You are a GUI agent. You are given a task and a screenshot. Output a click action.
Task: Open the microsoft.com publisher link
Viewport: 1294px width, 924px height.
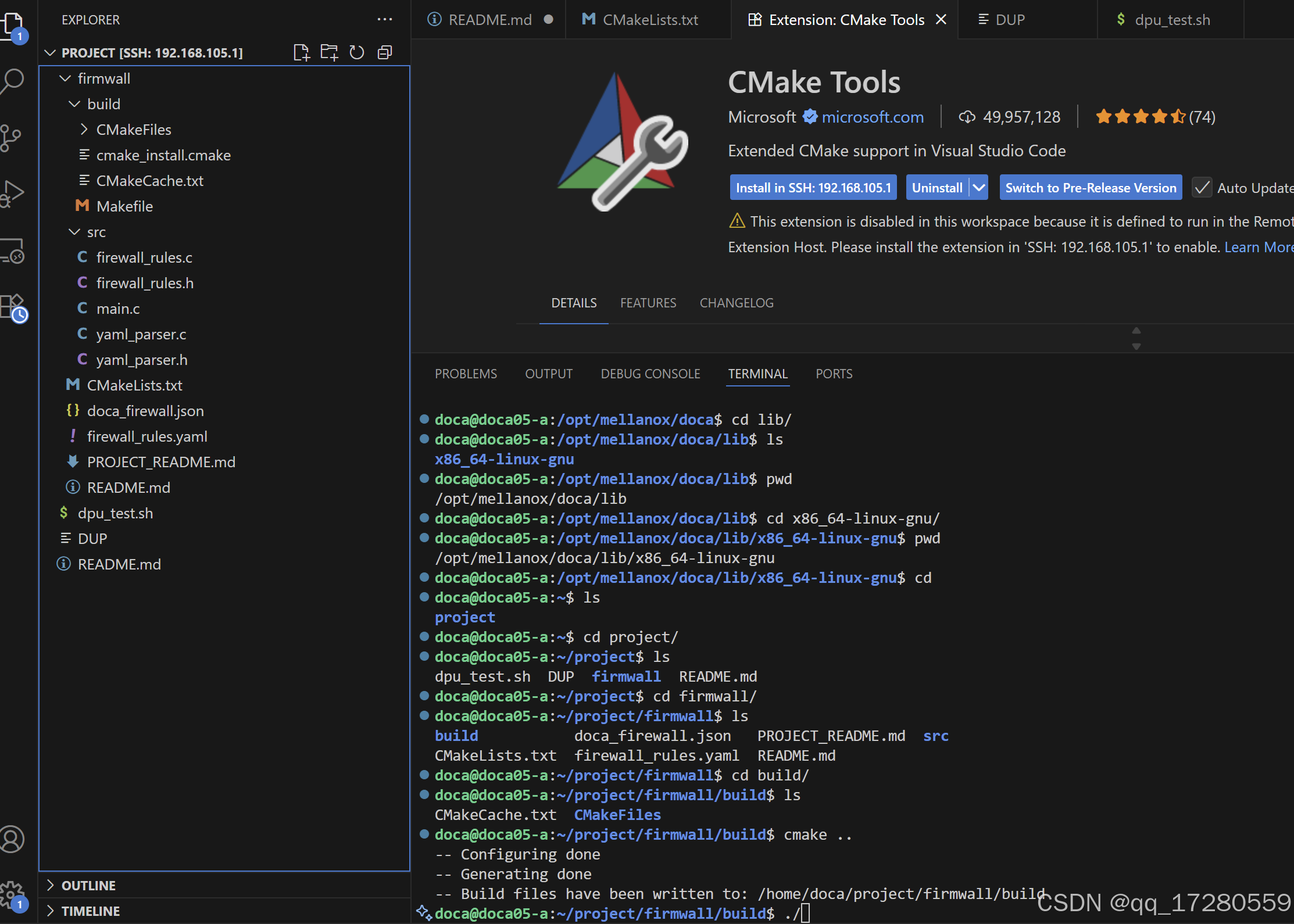coord(873,117)
